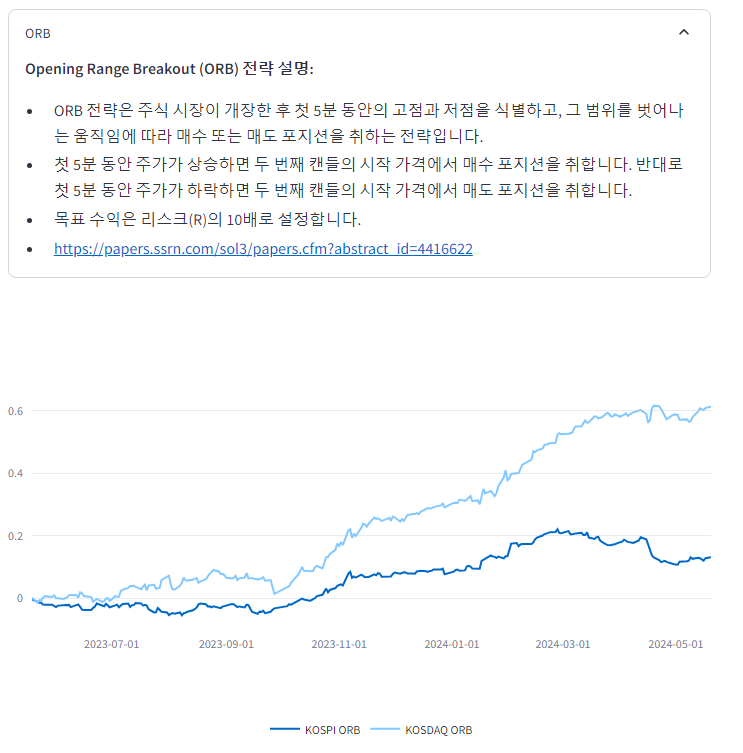This screenshot has height=753, width=743.
Task: Click the 2023-09-01 x-axis label
Action: pyautogui.click(x=226, y=644)
